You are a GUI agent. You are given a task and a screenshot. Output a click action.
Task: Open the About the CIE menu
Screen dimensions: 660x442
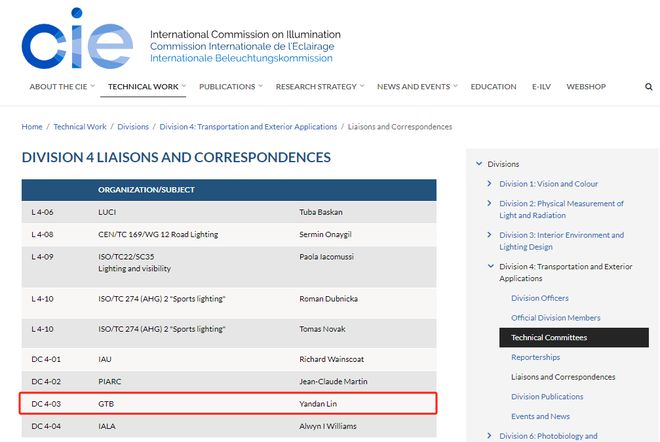coord(62,87)
